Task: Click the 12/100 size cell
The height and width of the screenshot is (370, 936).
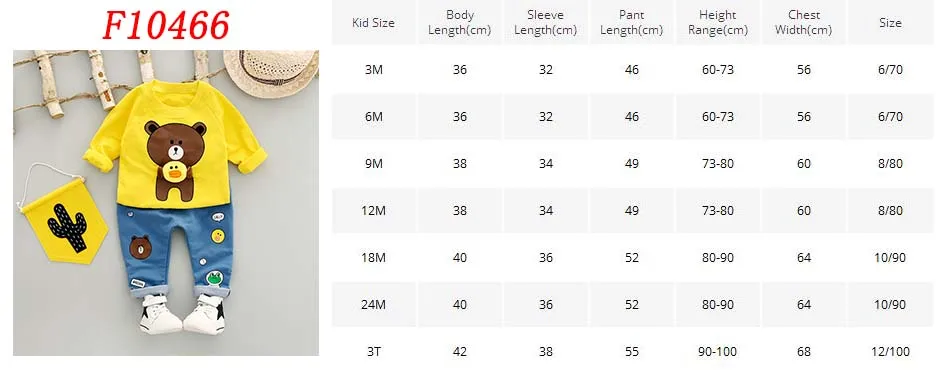Action: click(x=890, y=352)
